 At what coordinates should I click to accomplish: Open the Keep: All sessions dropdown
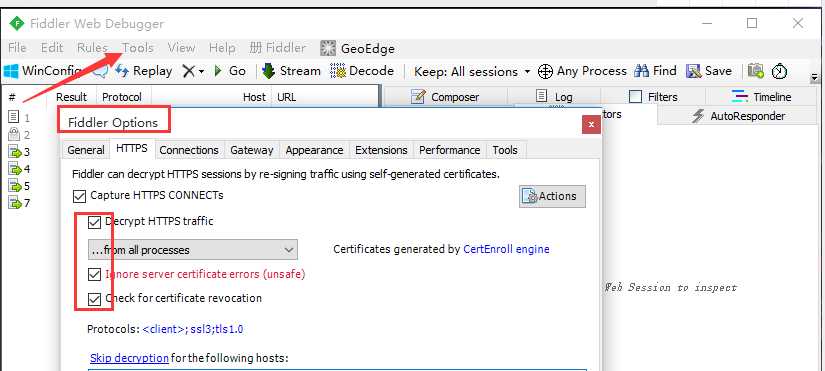tap(472, 72)
